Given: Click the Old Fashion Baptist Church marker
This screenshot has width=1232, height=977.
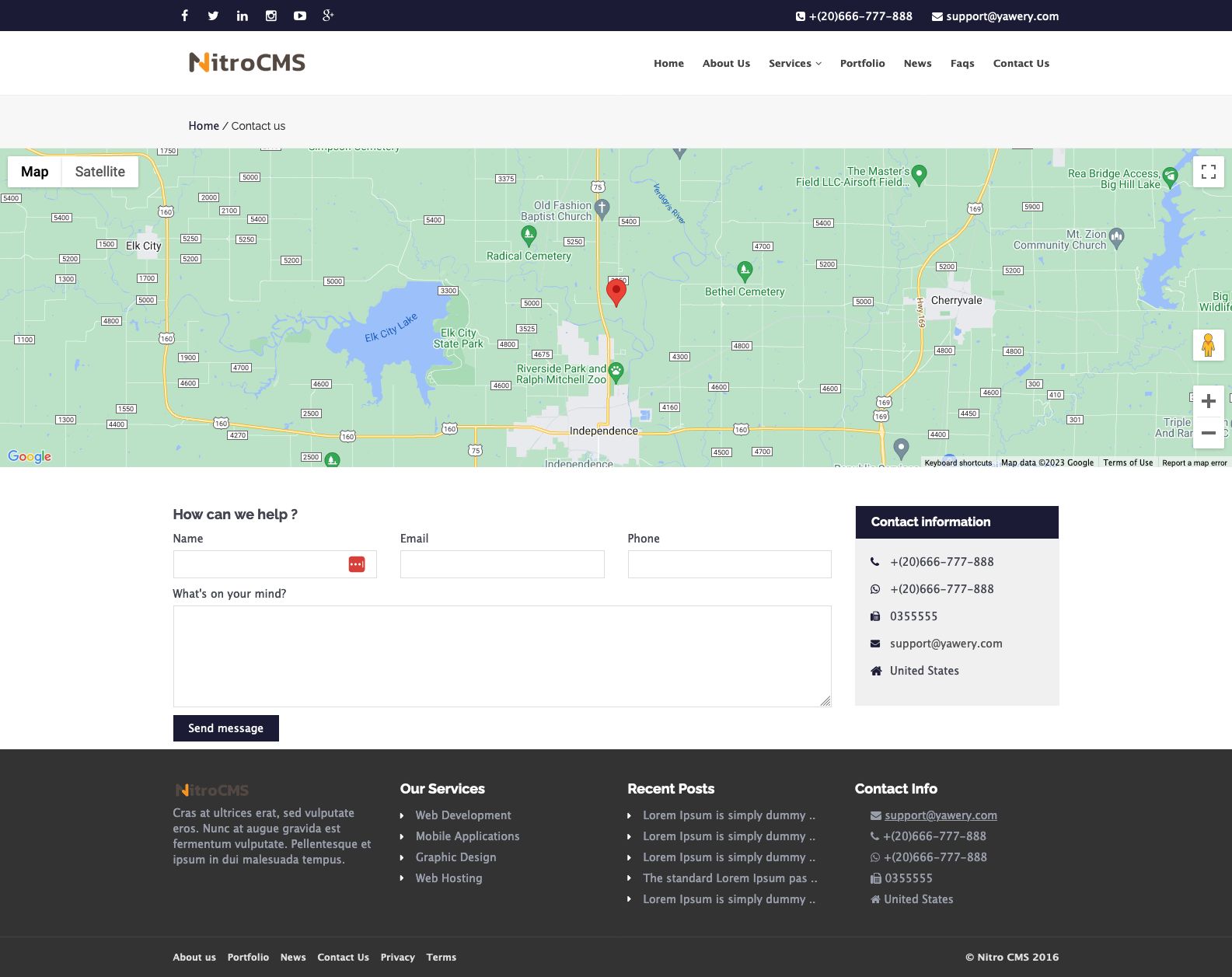Looking at the screenshot, I should tap(602, 208).
